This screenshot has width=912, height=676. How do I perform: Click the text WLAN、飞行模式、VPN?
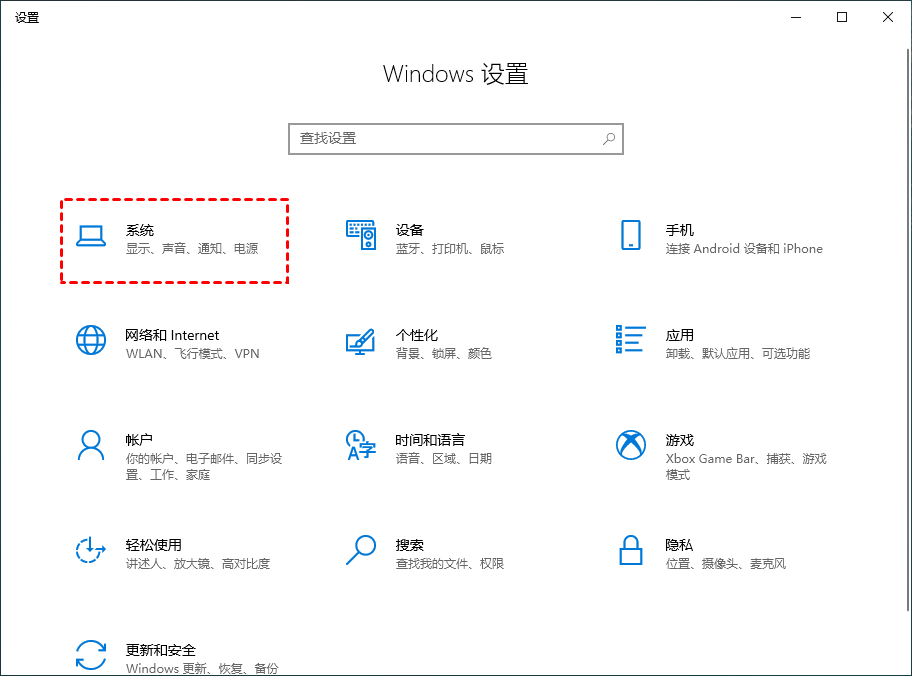(x=193, y=354)
